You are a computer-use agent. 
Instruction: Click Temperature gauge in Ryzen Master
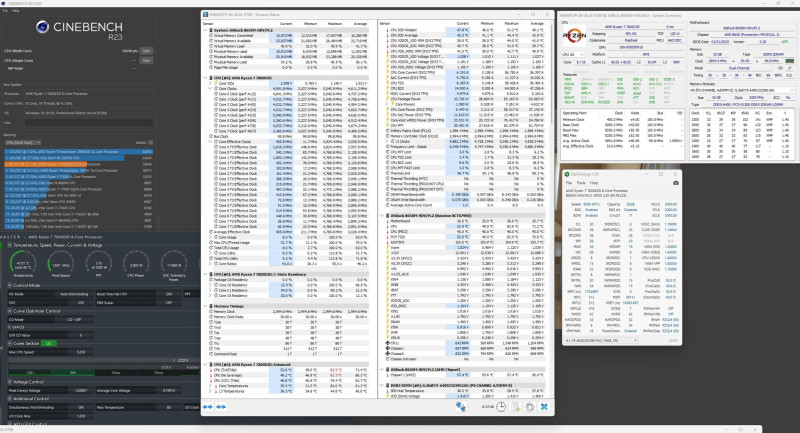[x=23, y=263]
